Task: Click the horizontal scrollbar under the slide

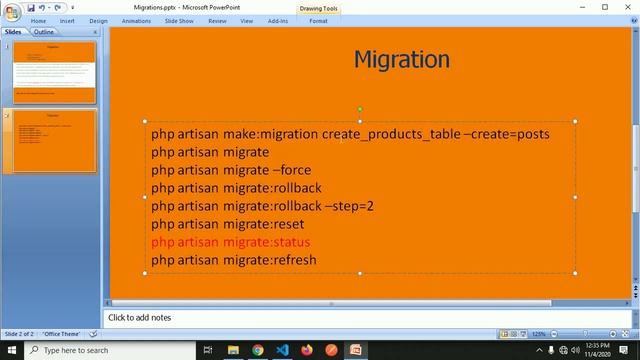Action: pyautogui.click(x=331, y=303)
